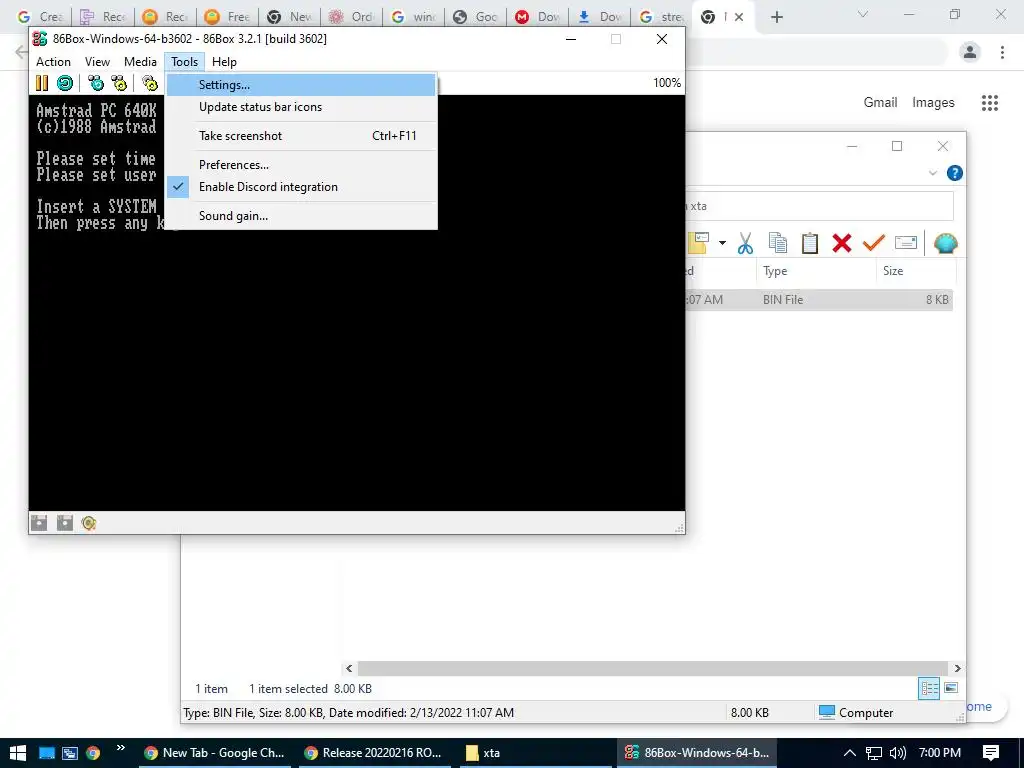Open xta window help question mark

coord(954,173)
